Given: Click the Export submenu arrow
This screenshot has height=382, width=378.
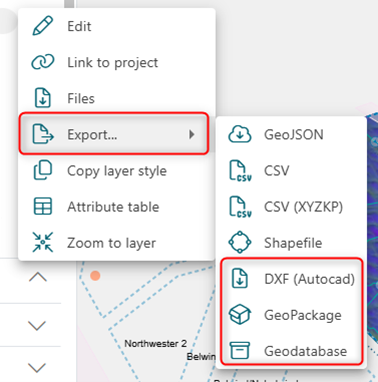Looking at the screenshot, I should tap(191, 134).
